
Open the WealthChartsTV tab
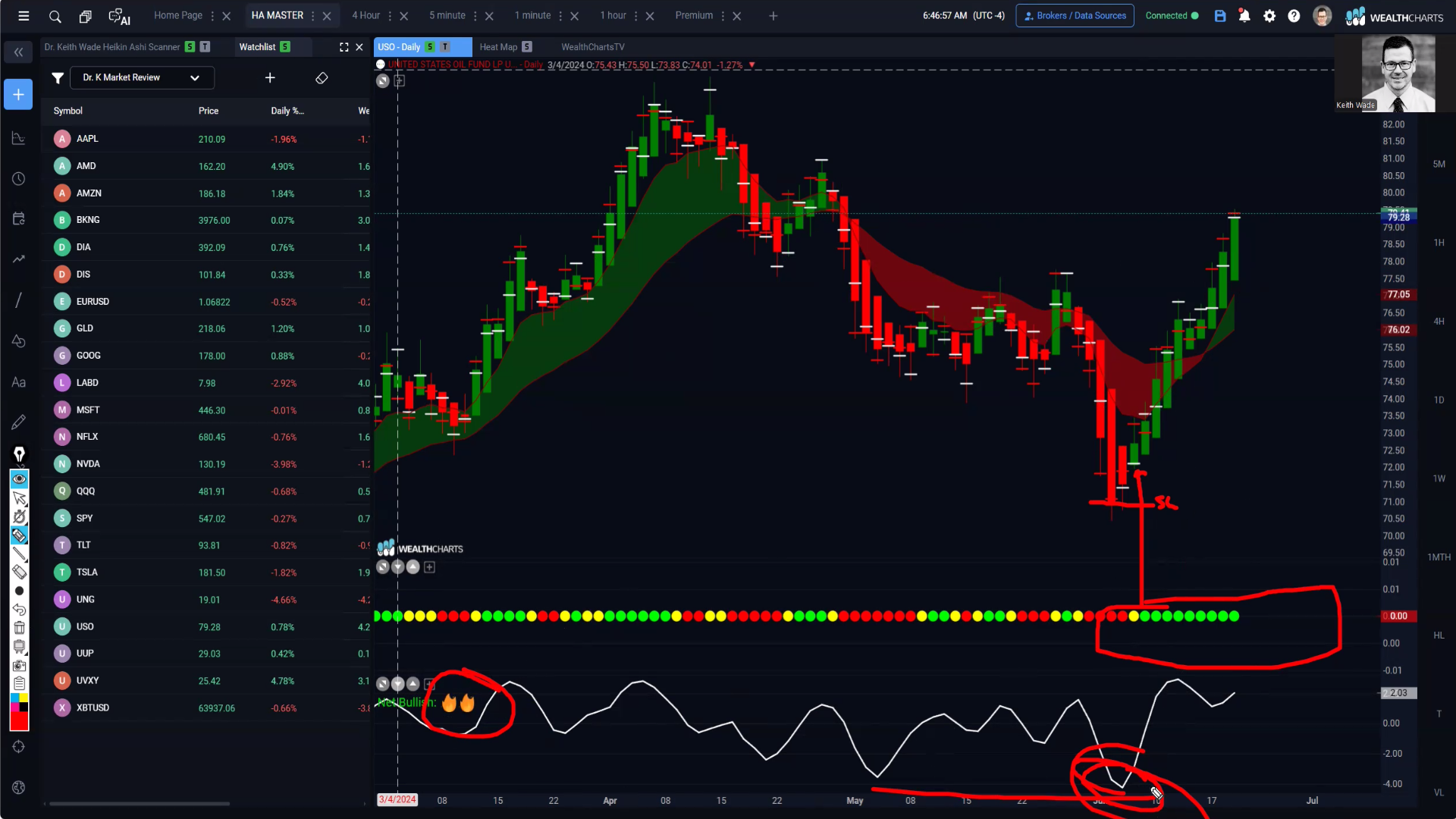[x=593, y=47]
